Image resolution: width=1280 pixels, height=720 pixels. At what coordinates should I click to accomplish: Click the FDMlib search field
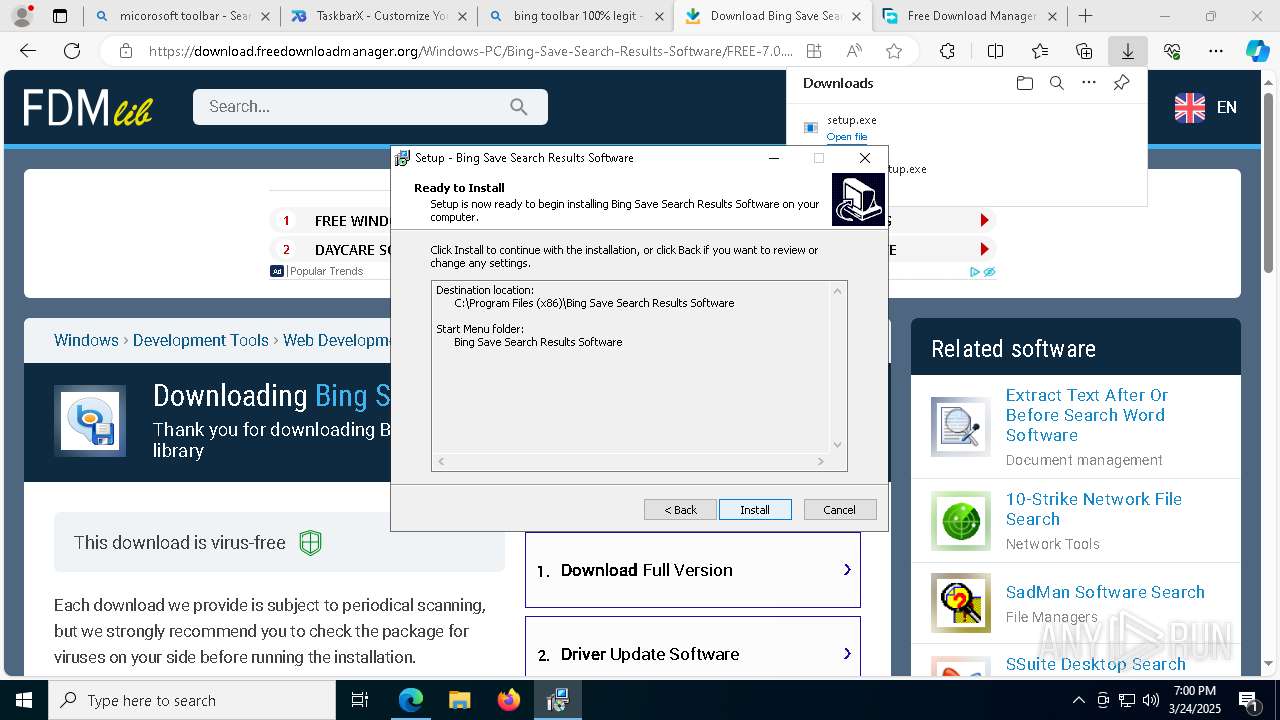370,107
